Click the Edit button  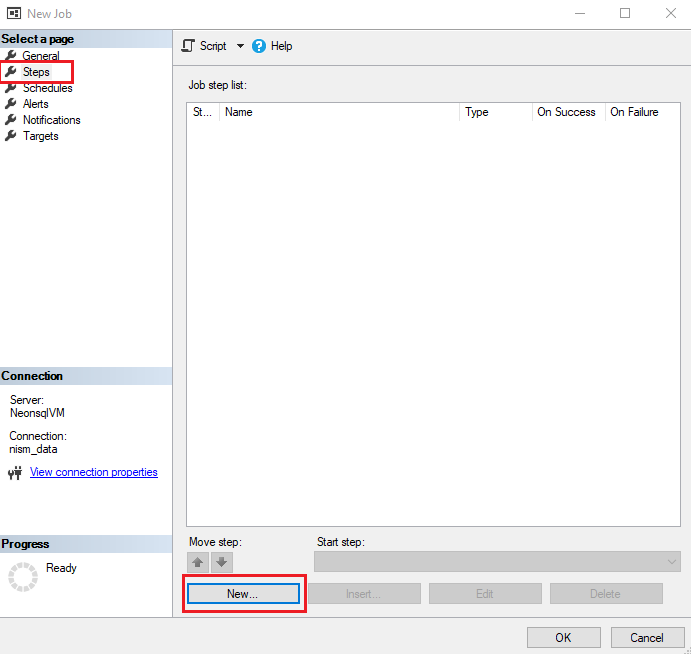click(485, 594)
